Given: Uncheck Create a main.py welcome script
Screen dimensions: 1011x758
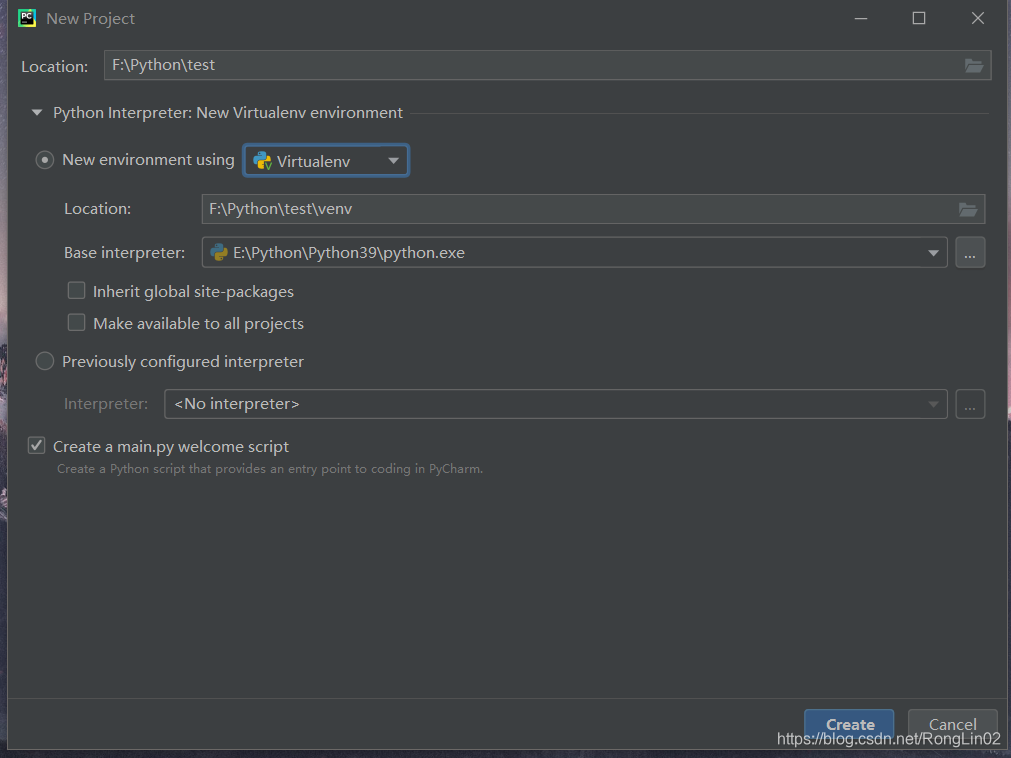Looking at the screenshot, I should click(37, 445).
